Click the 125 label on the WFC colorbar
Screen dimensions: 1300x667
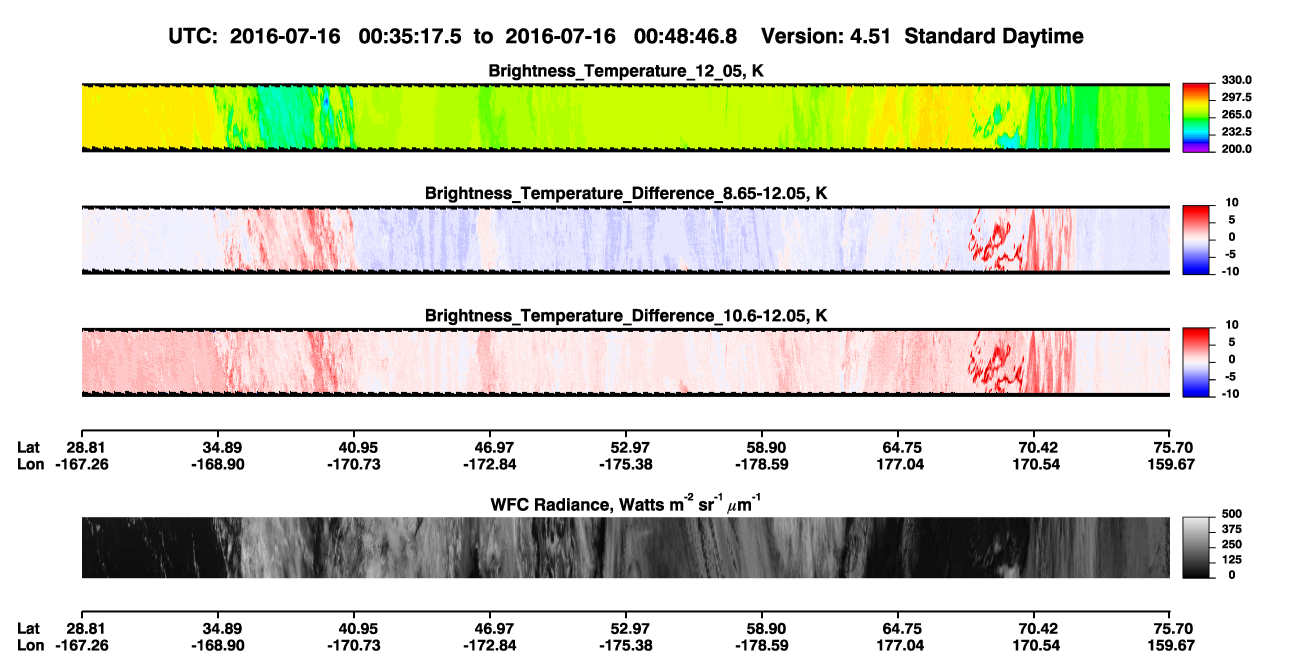coord(1230,560)
